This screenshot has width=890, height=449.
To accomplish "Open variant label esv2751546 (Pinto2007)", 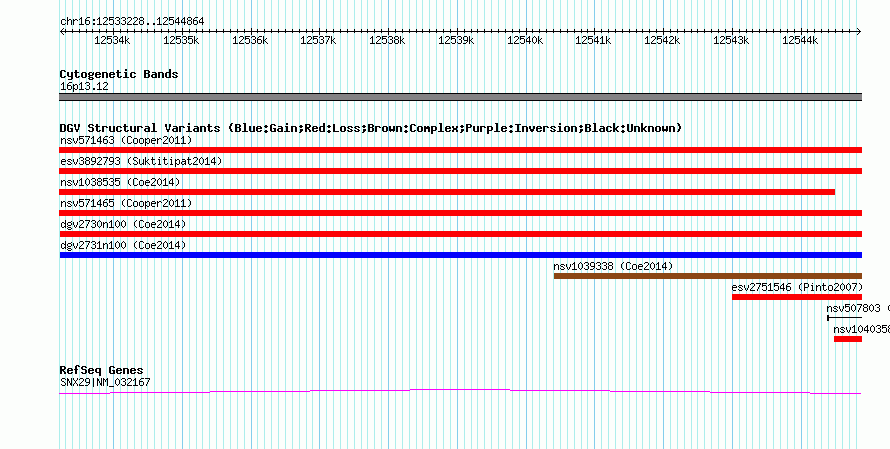I will click(797, 287).
